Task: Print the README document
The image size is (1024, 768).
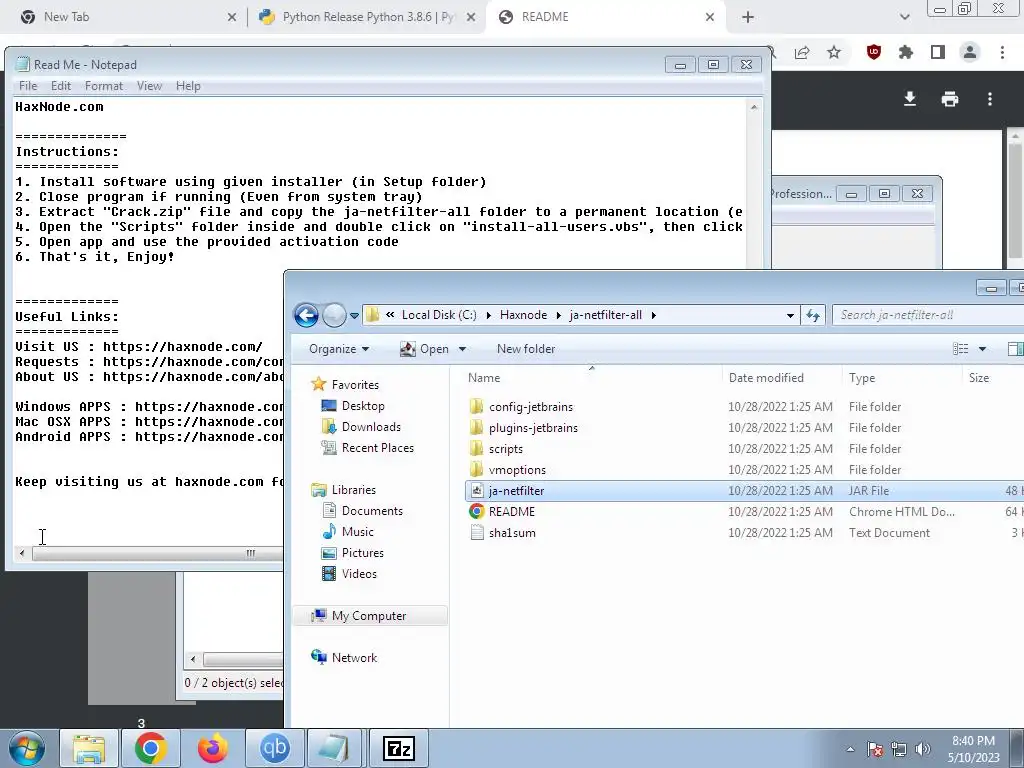Action: pyautogui.click(x=950, y=99)
